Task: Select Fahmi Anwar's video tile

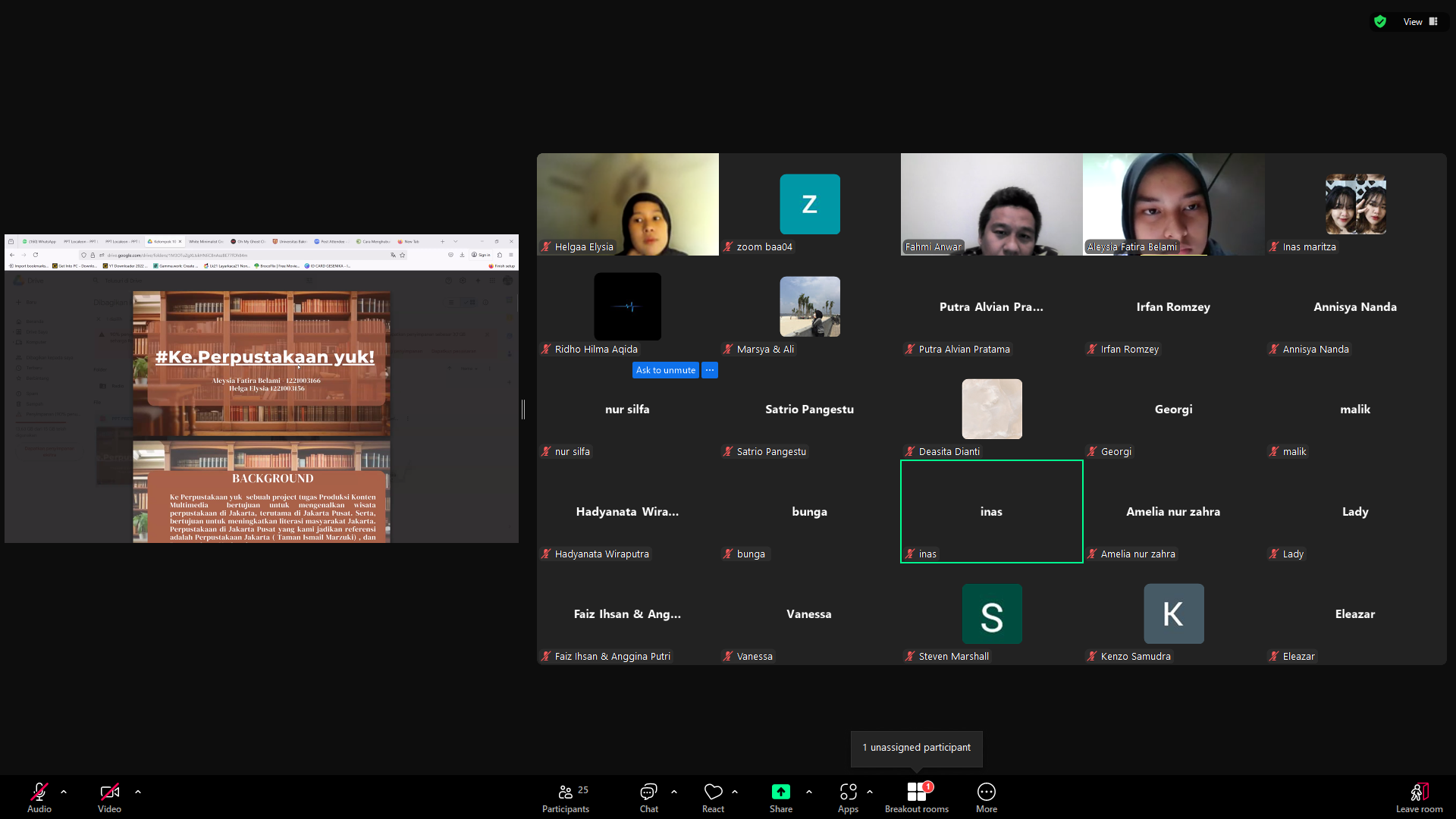Action: click(992, 204)
